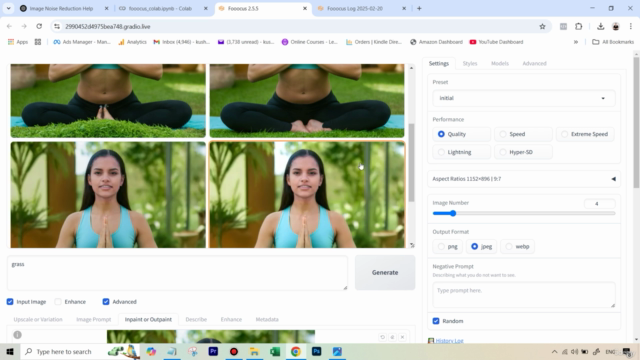Open the Ads Manager bookmark
The height and width of the screenshot is (360, 640).
(82, 42)
